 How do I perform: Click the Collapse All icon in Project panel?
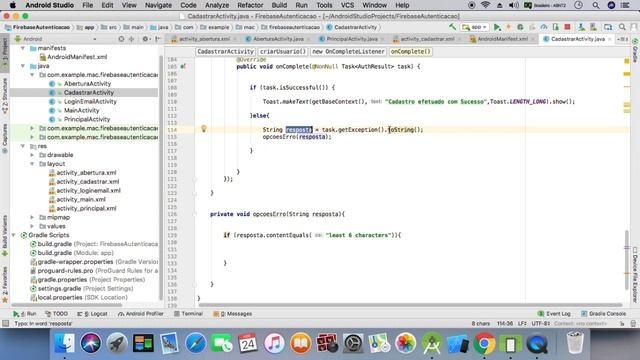pos(131,39)
